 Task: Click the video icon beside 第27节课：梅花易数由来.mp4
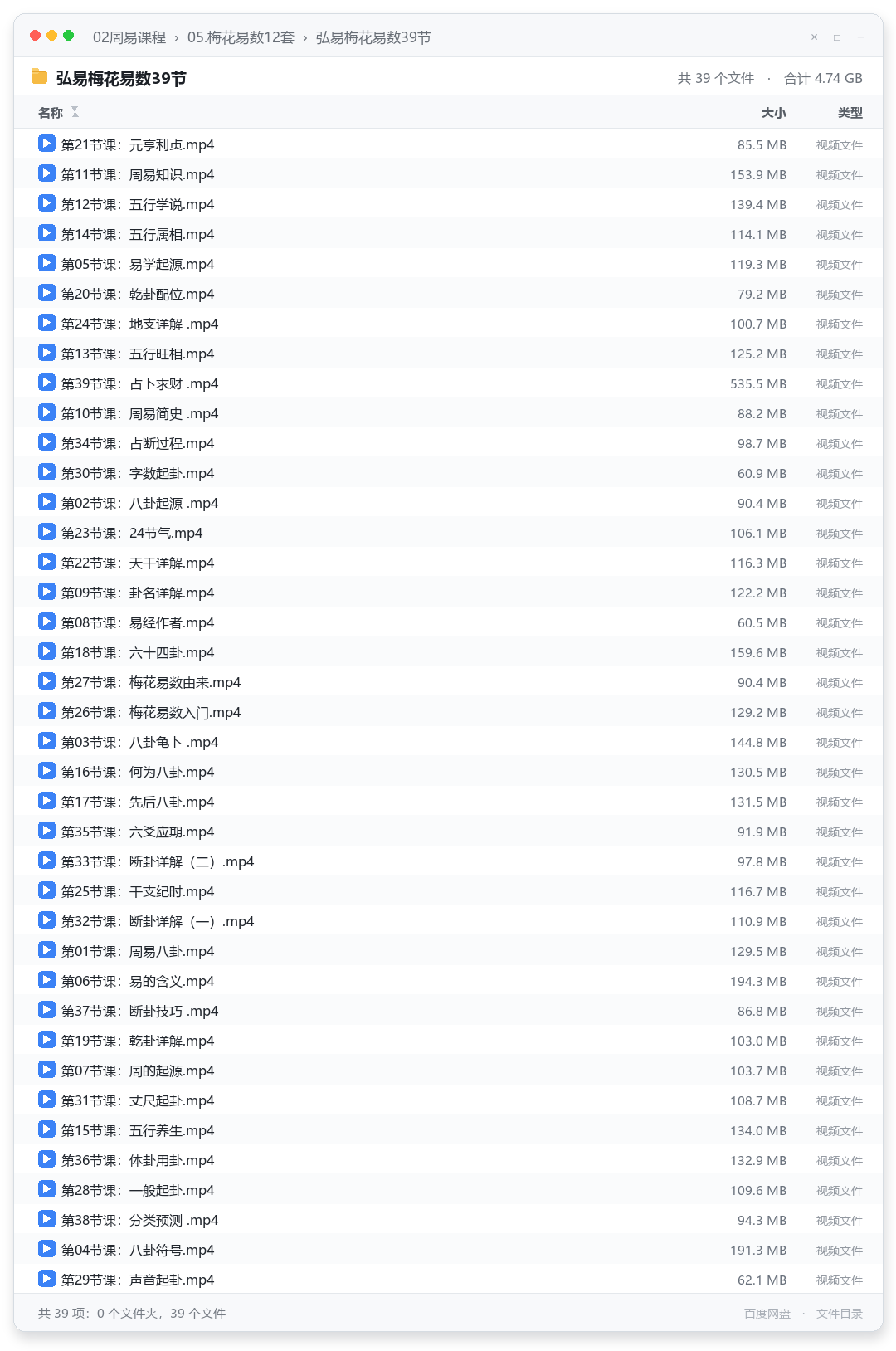pyautogui.click(x=46, y=681)
